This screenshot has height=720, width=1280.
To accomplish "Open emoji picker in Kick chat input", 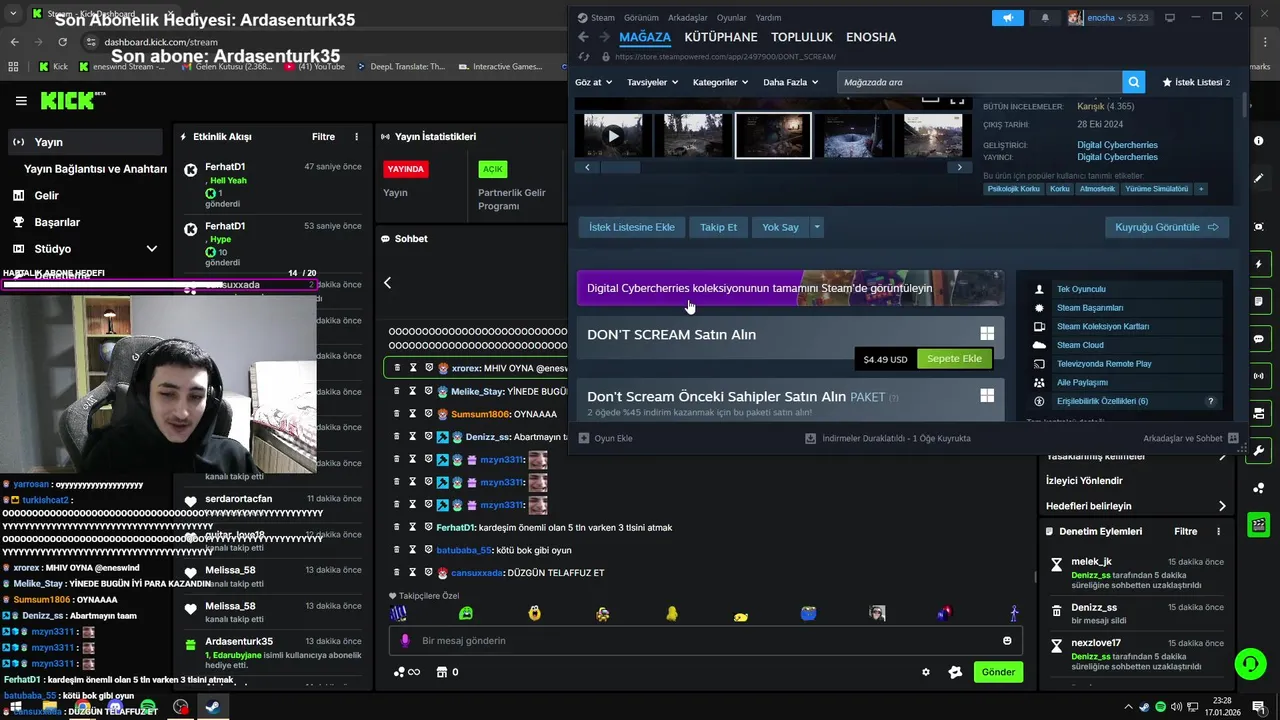I will pos(1007,641).
